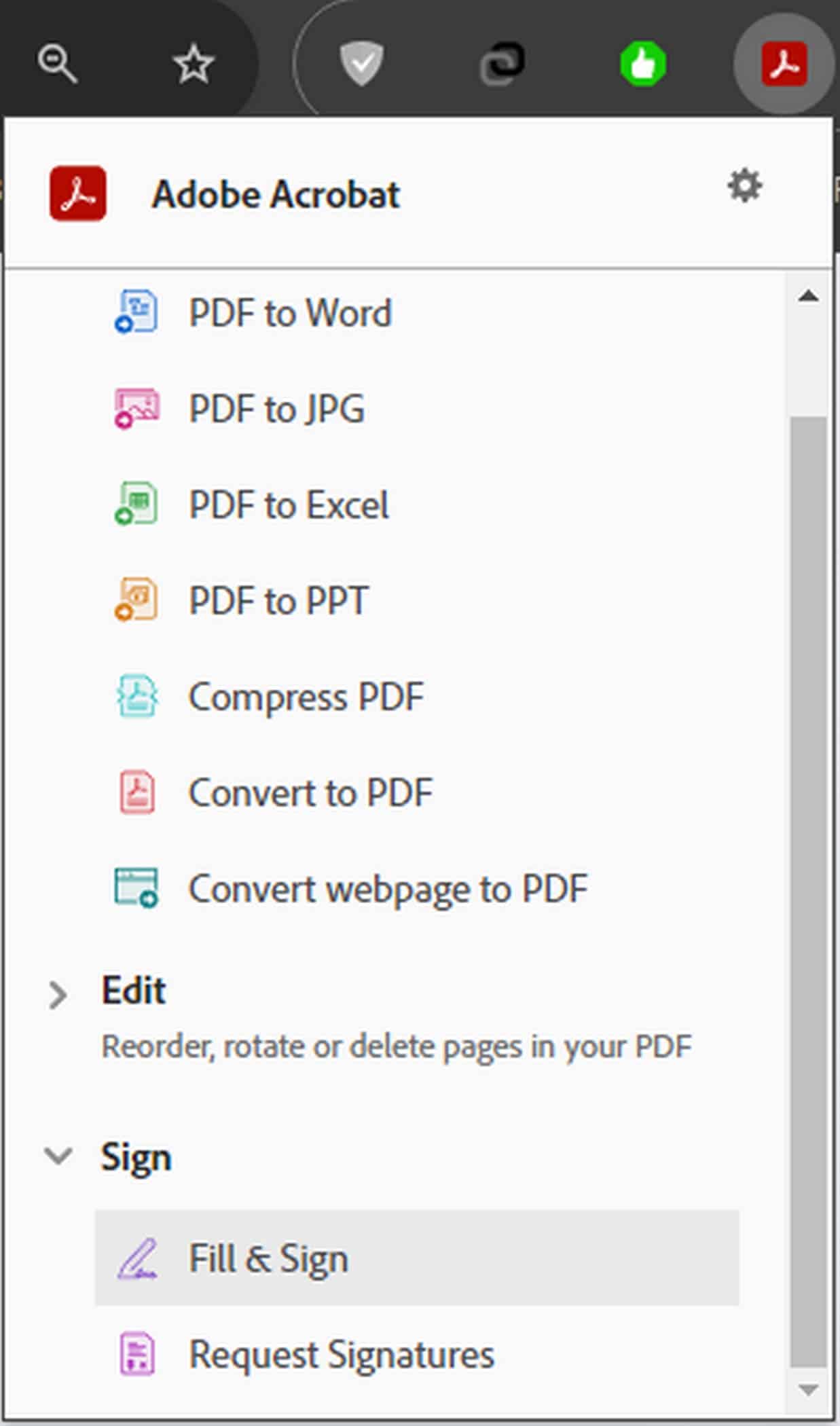Click the Convert webpage to PDF icon
Viewport: 840px width, 1426px height.
pyautogui.click(x=136, y=888)
